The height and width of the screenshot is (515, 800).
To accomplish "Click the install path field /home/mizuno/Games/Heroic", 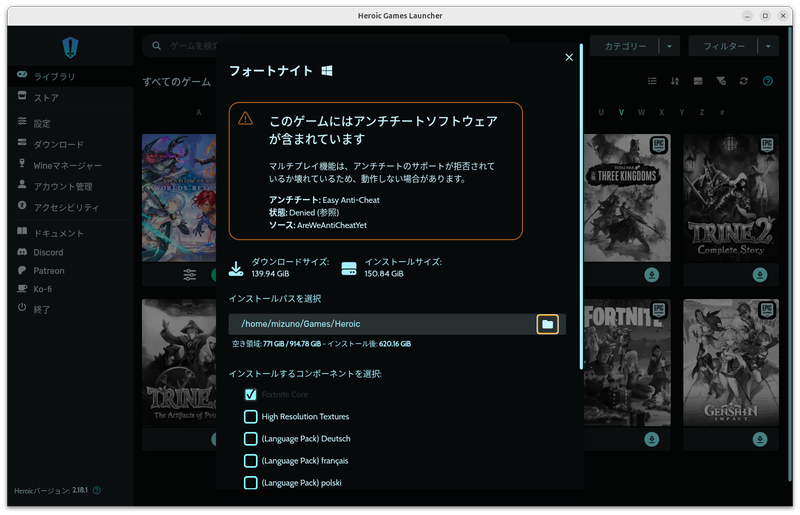I will (x=382, y=324).
